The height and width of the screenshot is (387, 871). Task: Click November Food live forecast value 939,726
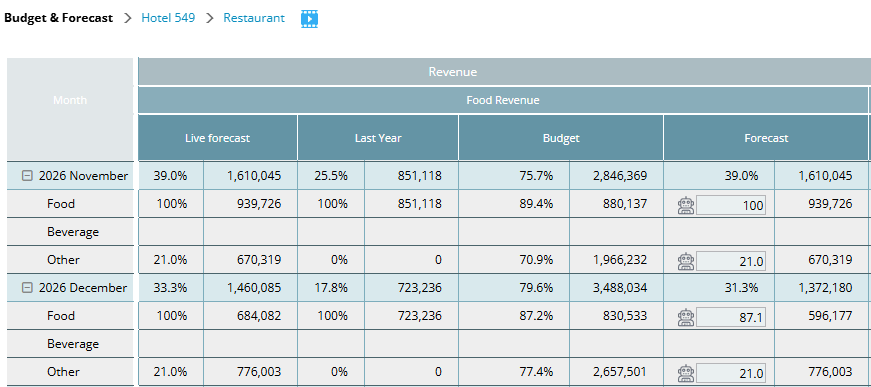pos(259,204)
